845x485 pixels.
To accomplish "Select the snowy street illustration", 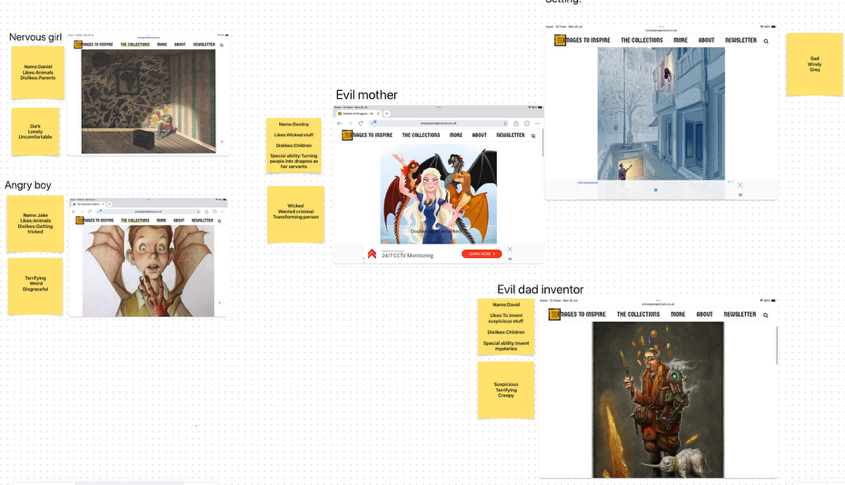I will tap(661, 114).
